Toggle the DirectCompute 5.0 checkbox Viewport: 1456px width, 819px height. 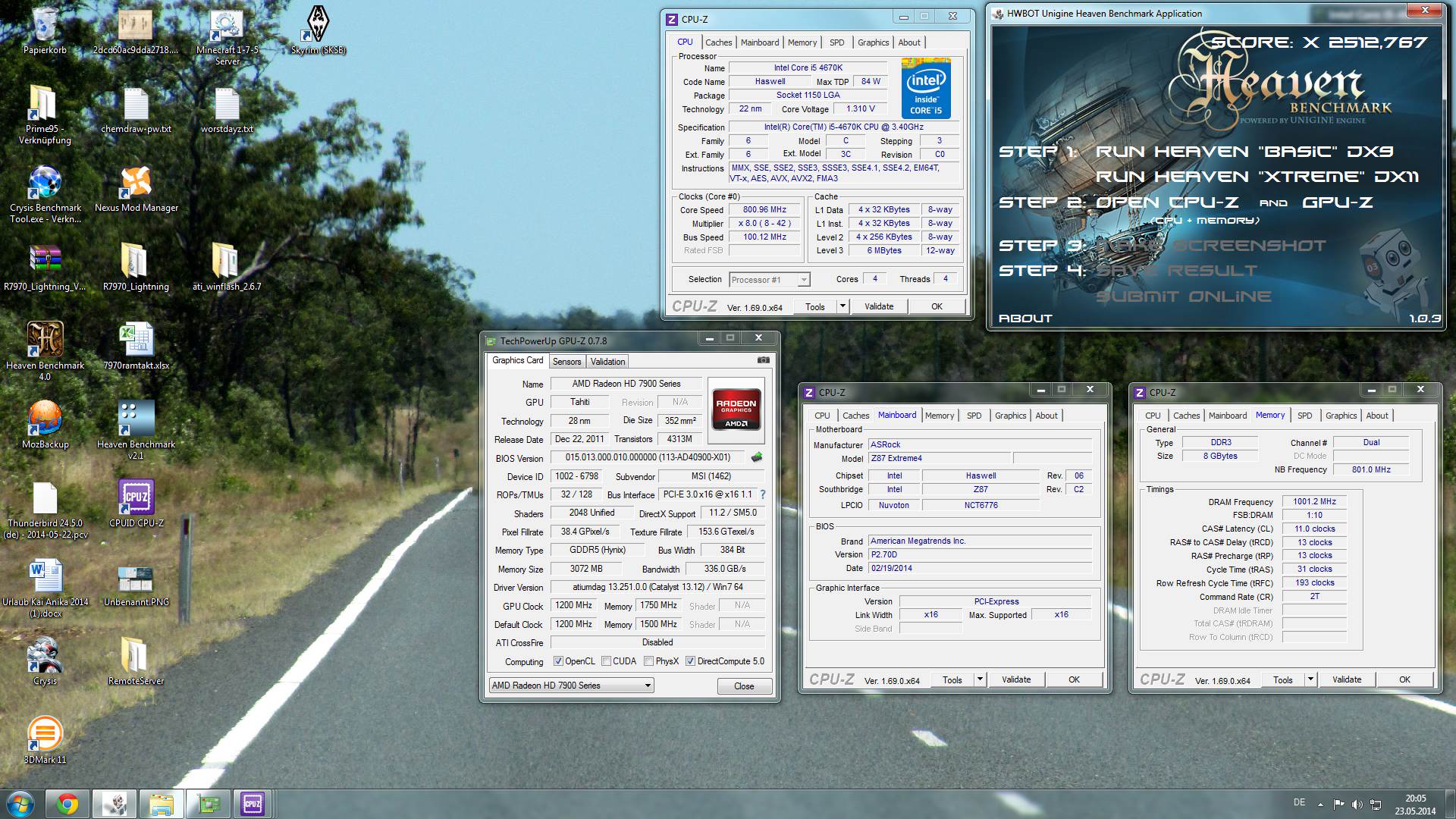(690, 661)
